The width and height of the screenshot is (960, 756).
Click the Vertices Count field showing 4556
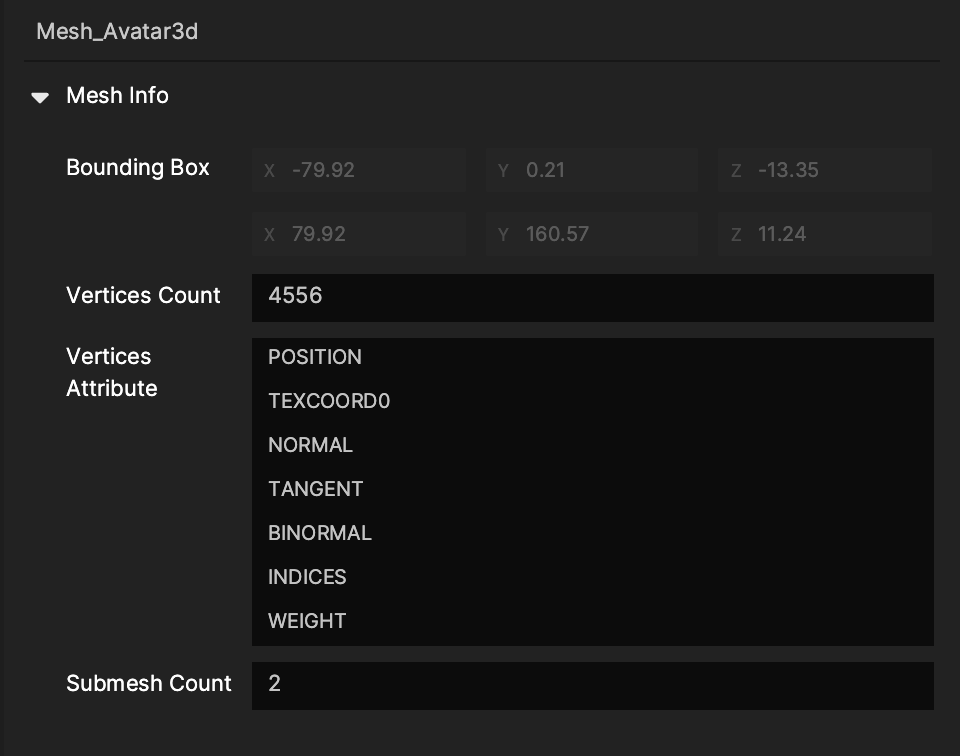pos(592,297)
